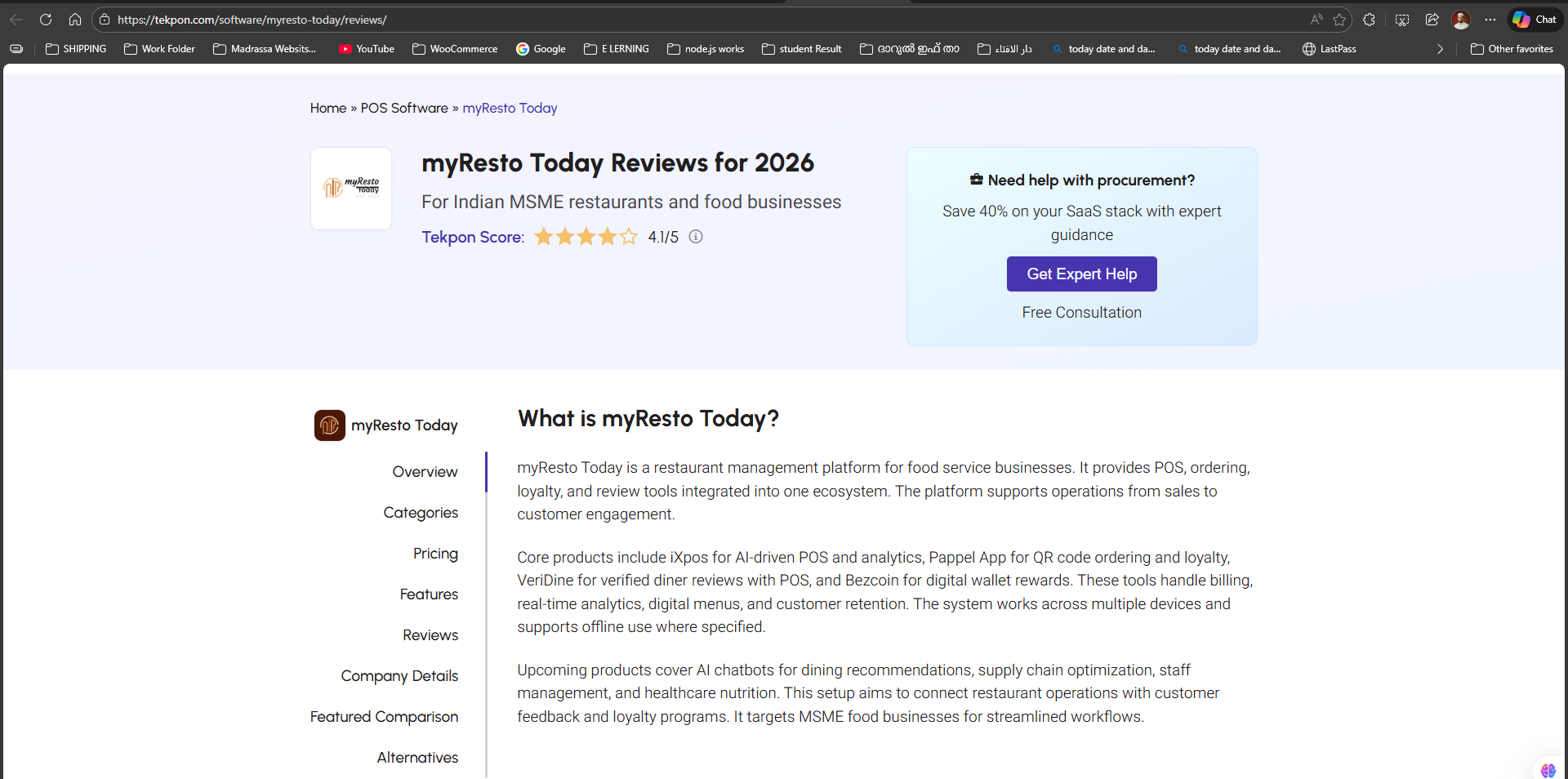Screen dimensions: 1568x779
Task: Focus the address bar URL field
Action: 702,20
